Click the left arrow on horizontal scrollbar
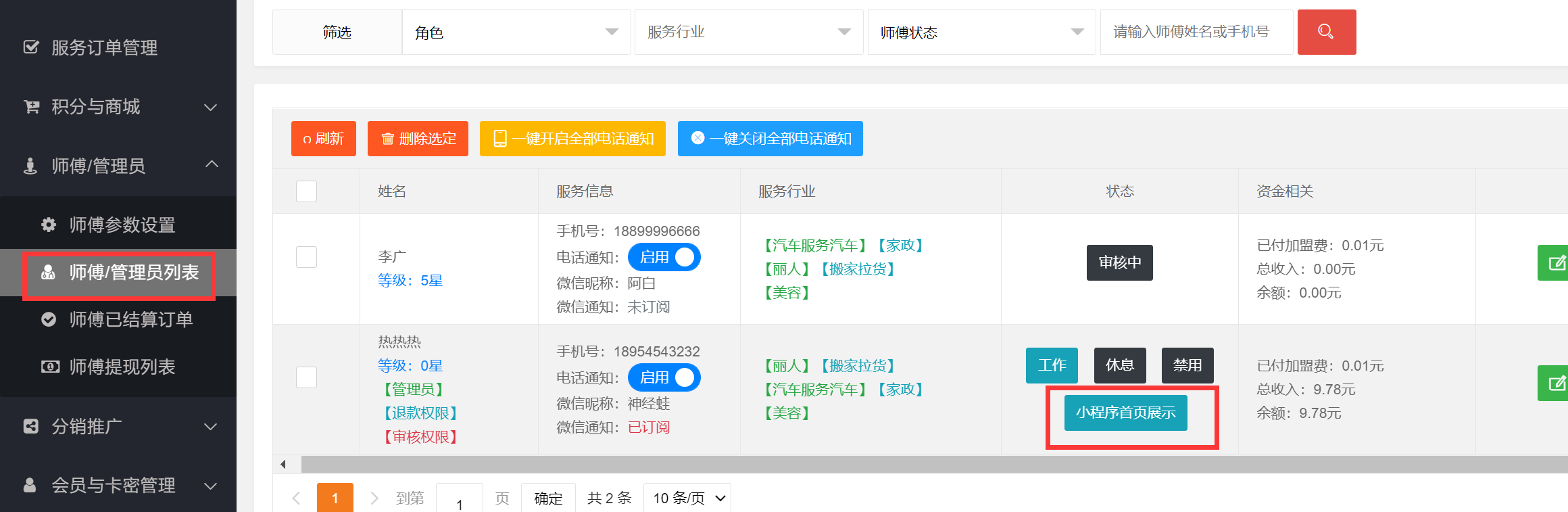 pos(283,464)
